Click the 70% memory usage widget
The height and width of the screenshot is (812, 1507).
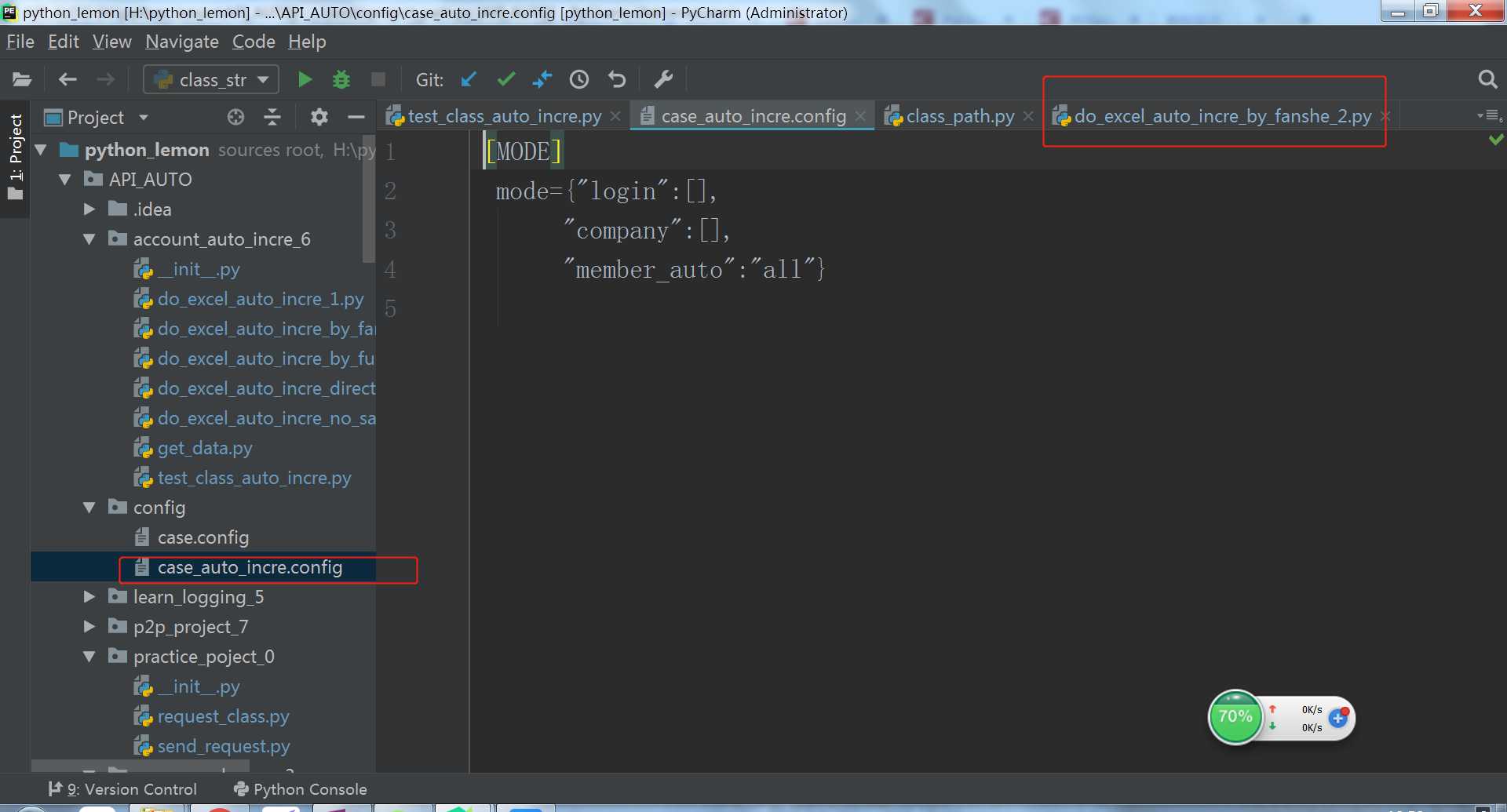1235,716
